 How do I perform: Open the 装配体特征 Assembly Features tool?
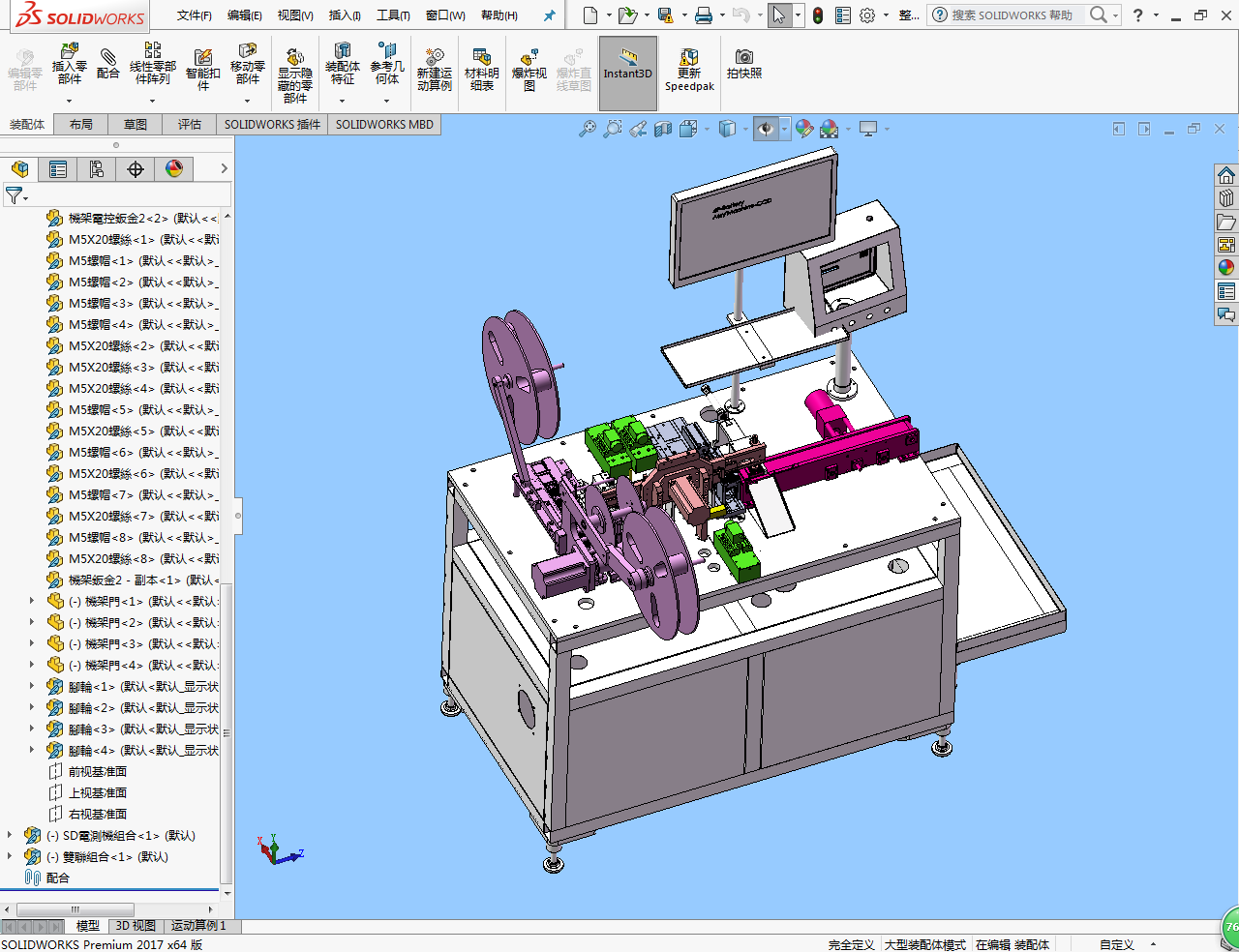343,66
